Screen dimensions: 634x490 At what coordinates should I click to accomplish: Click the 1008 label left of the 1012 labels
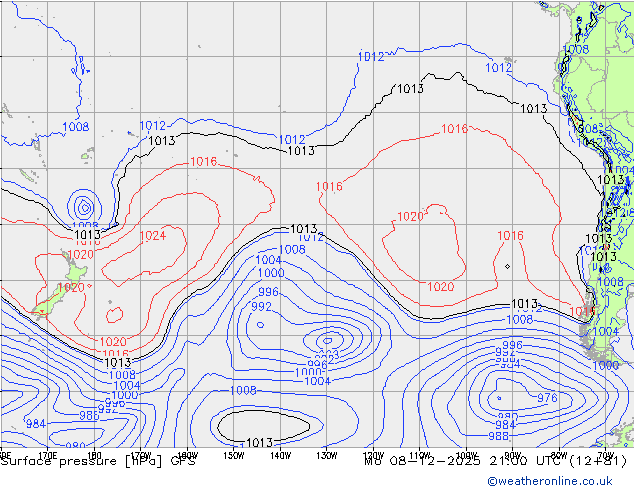(76, 127)
